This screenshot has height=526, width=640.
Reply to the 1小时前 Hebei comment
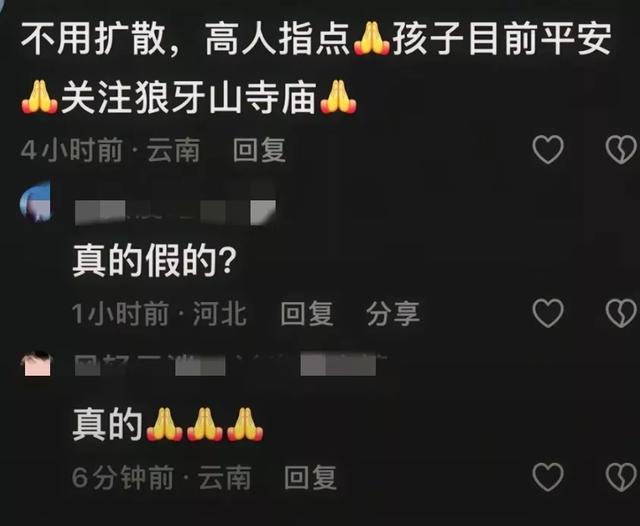pyautogui.click(x=307, y=313)
